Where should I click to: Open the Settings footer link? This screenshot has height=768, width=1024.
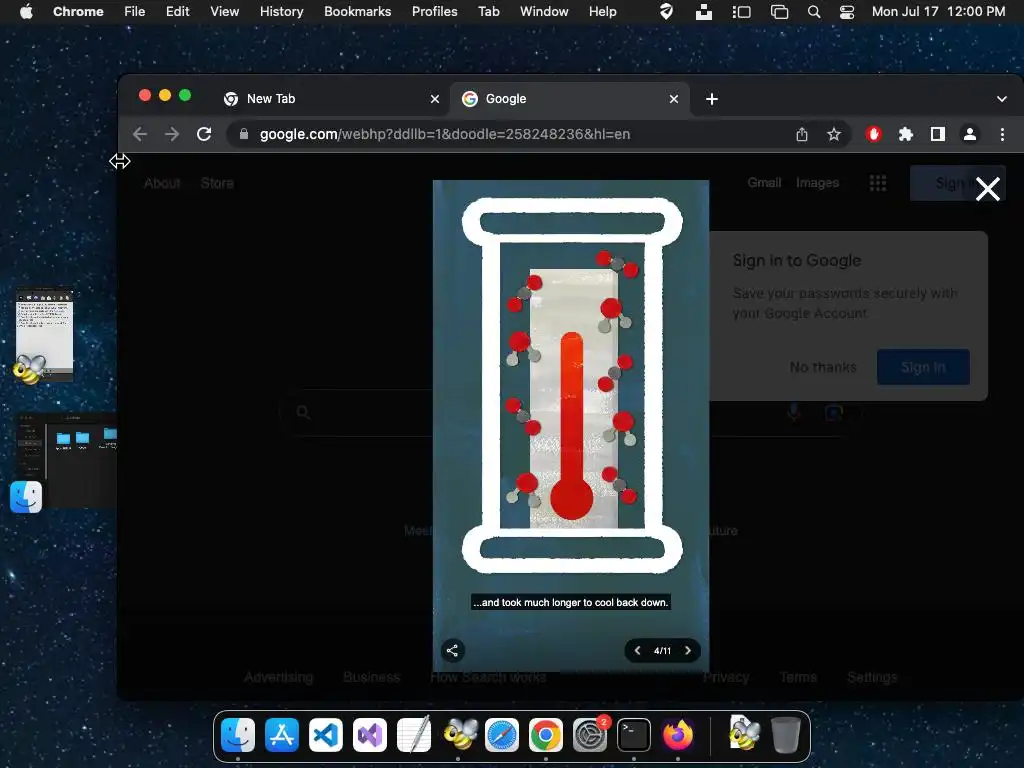872,677
